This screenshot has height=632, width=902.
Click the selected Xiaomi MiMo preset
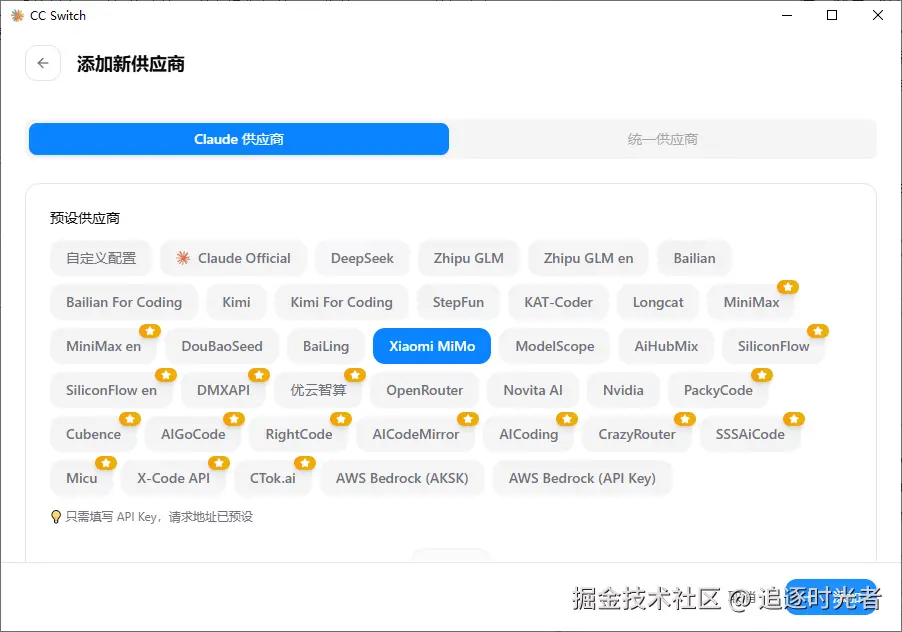click(432, 346)
